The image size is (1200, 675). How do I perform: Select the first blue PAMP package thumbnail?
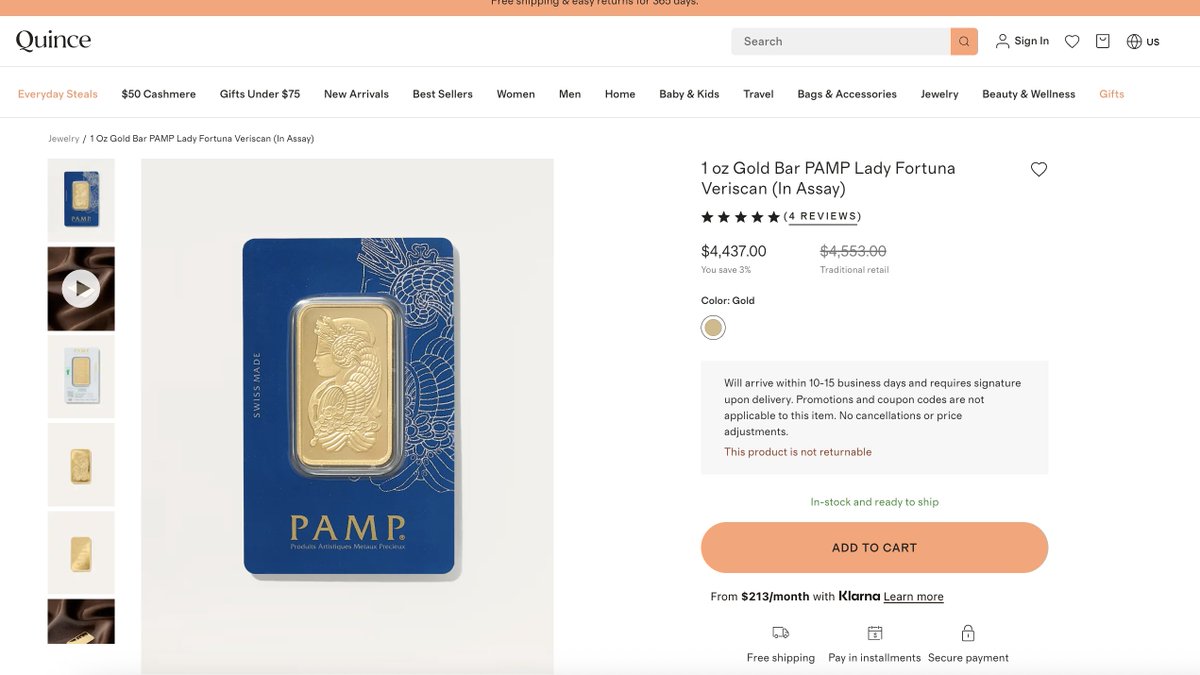(x=81, y=200)
